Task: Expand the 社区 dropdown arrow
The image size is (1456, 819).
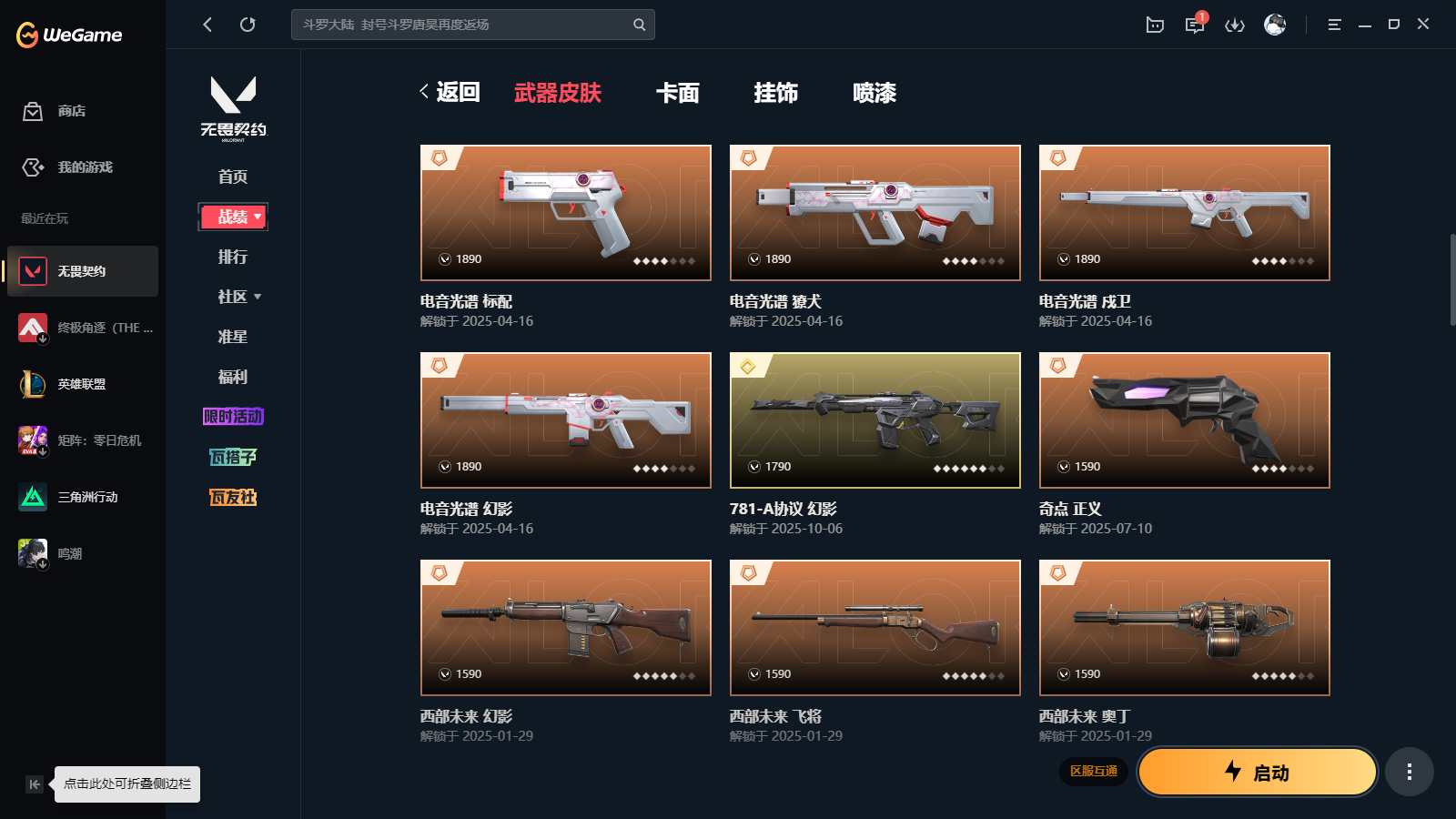Action: 258,297
